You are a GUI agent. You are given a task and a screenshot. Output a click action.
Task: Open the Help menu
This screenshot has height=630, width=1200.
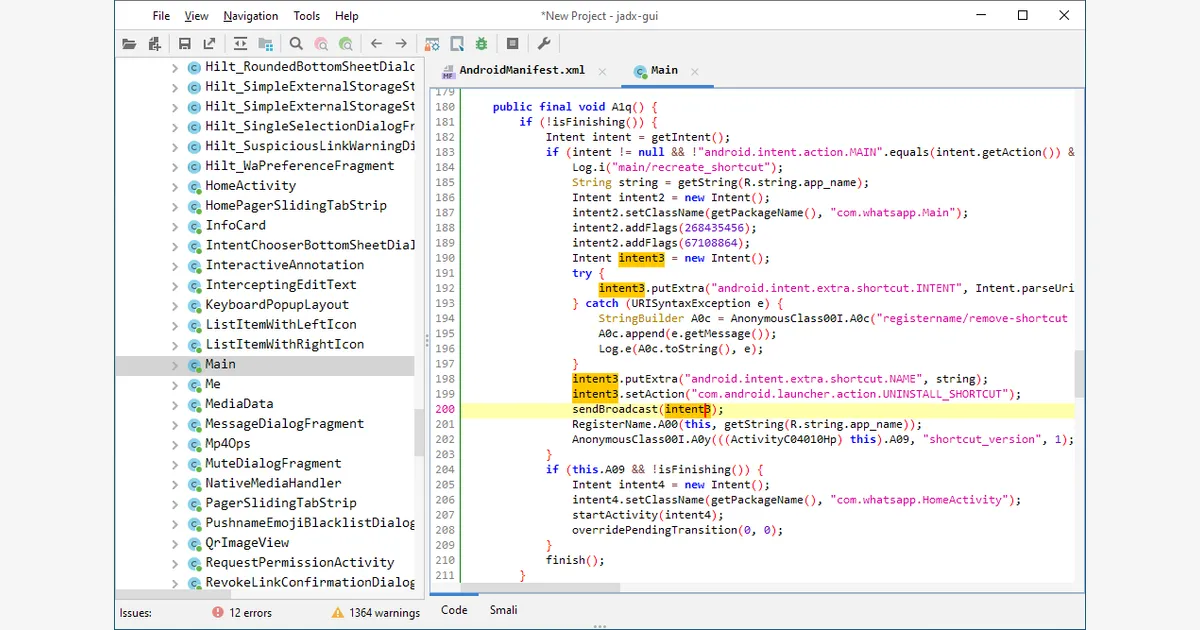pyautogui.click(x=347, y=16)
